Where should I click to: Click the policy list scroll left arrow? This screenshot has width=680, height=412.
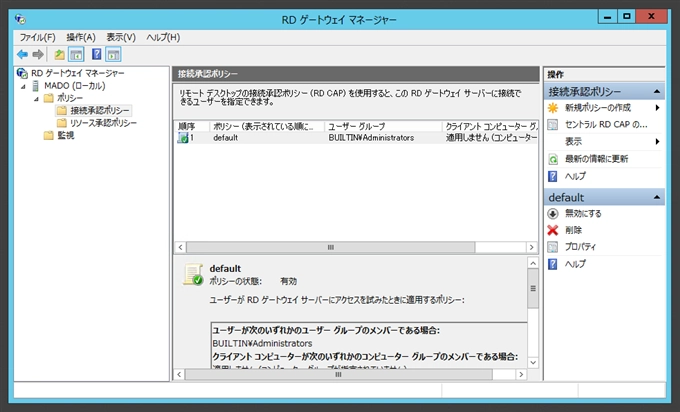click(180, 247)
